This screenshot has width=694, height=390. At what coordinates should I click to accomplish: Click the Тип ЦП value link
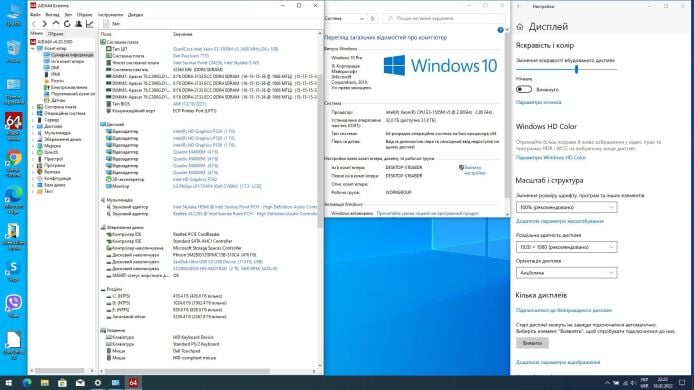(x=225, y=49)
